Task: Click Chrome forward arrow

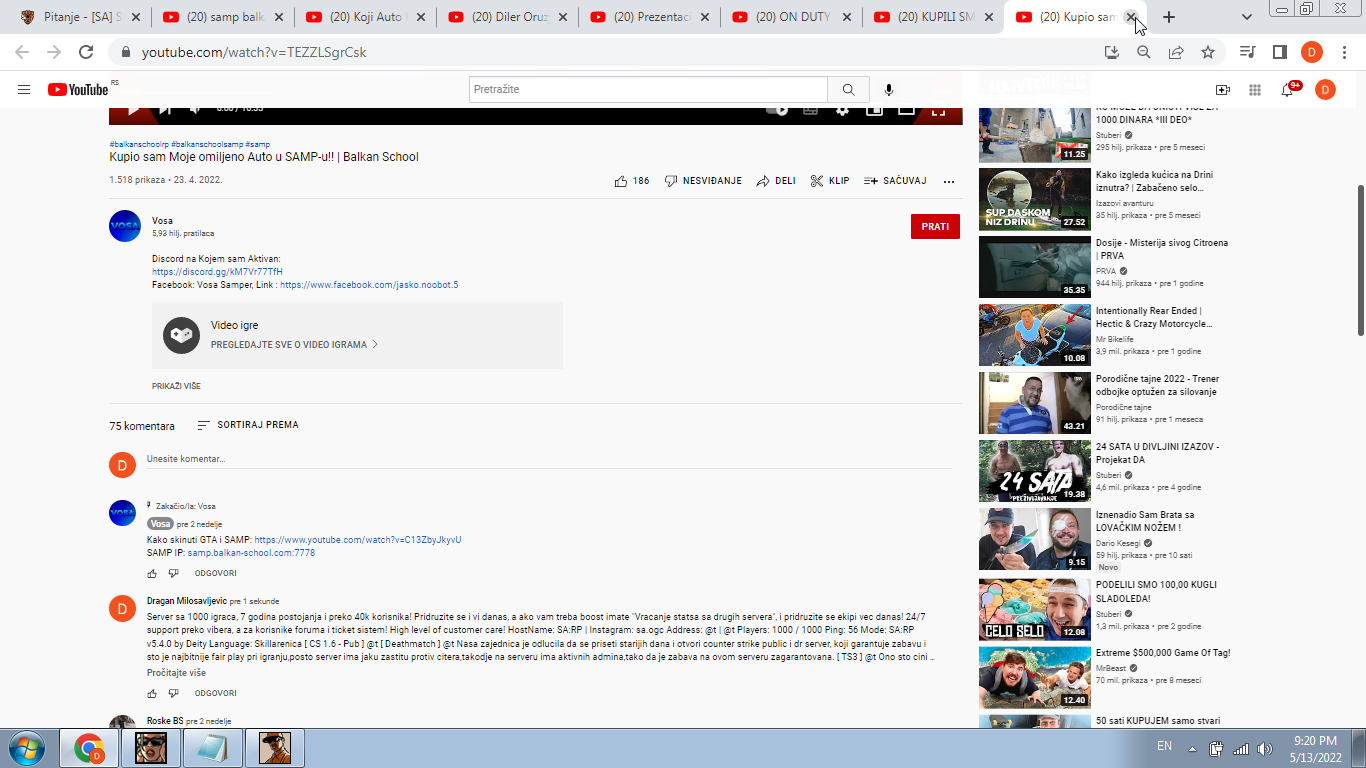Action: (x=54, y=52)
